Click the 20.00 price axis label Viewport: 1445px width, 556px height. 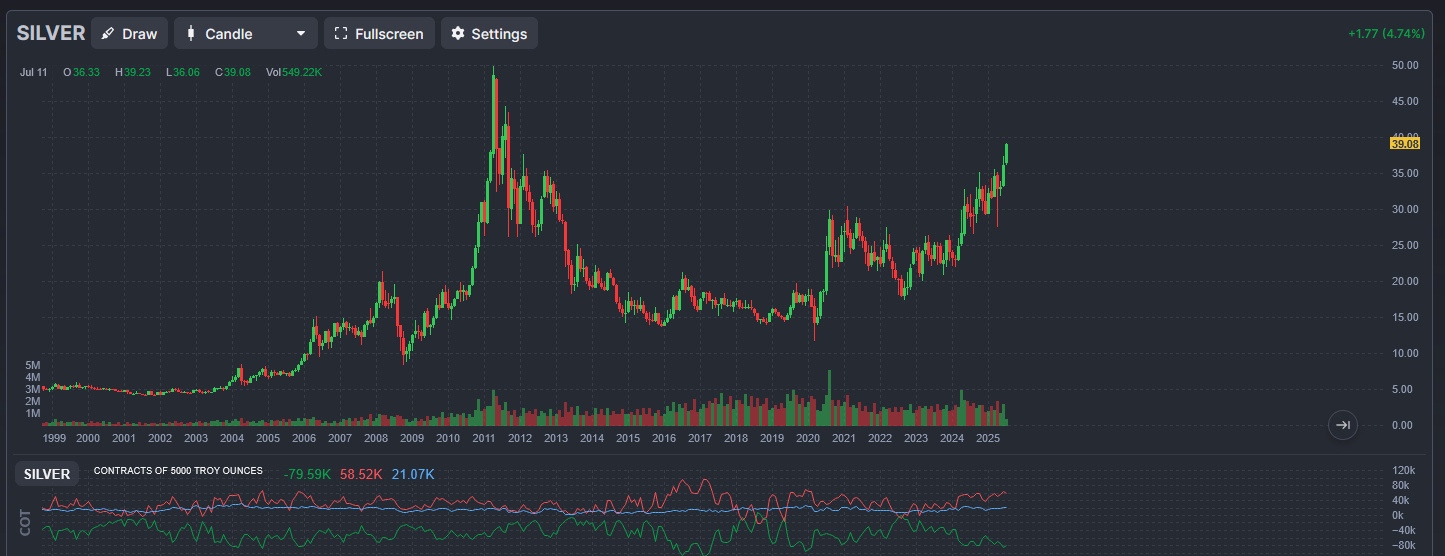pos(1405,281)
